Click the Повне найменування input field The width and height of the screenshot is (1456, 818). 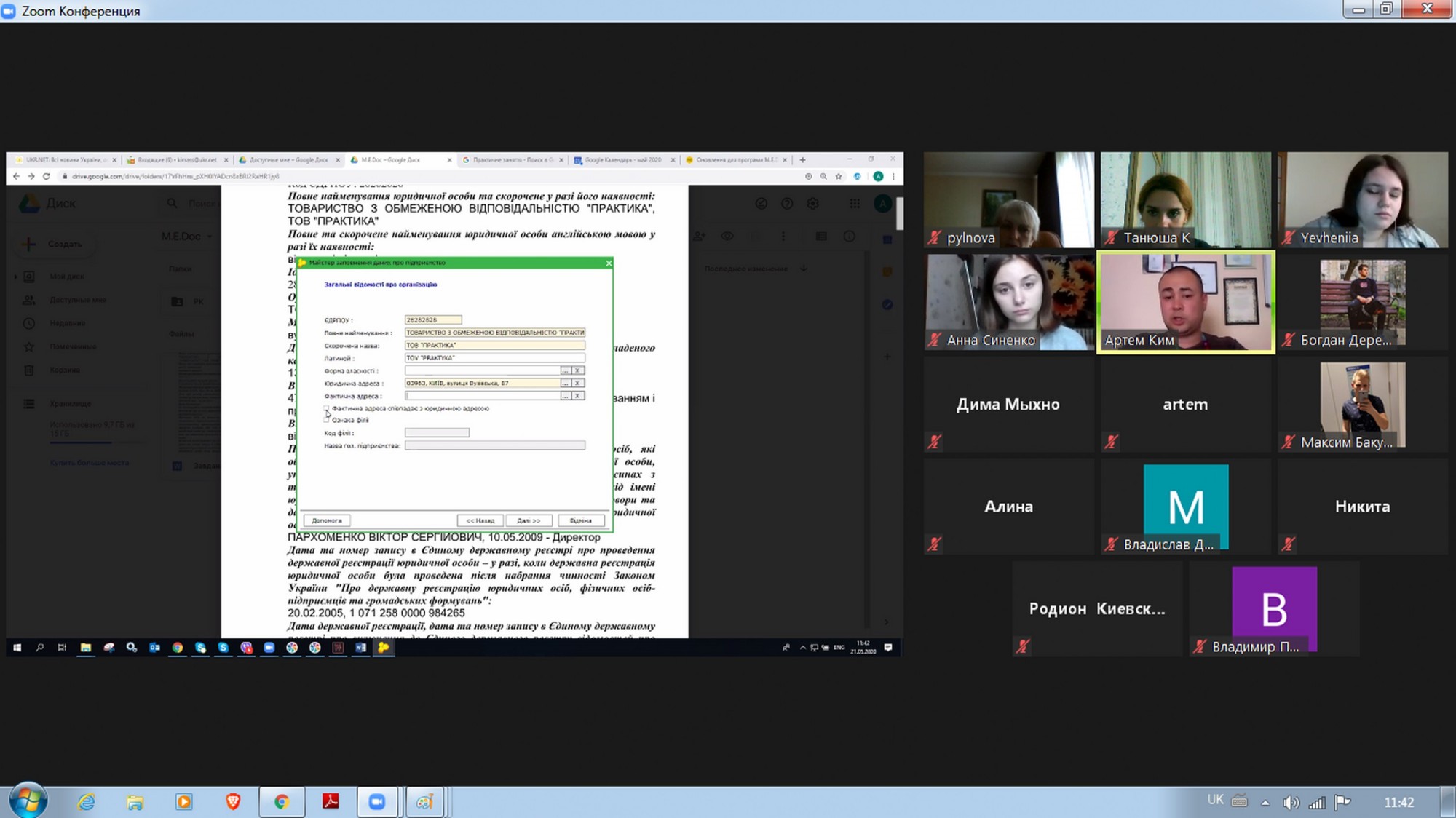(495, 333)
